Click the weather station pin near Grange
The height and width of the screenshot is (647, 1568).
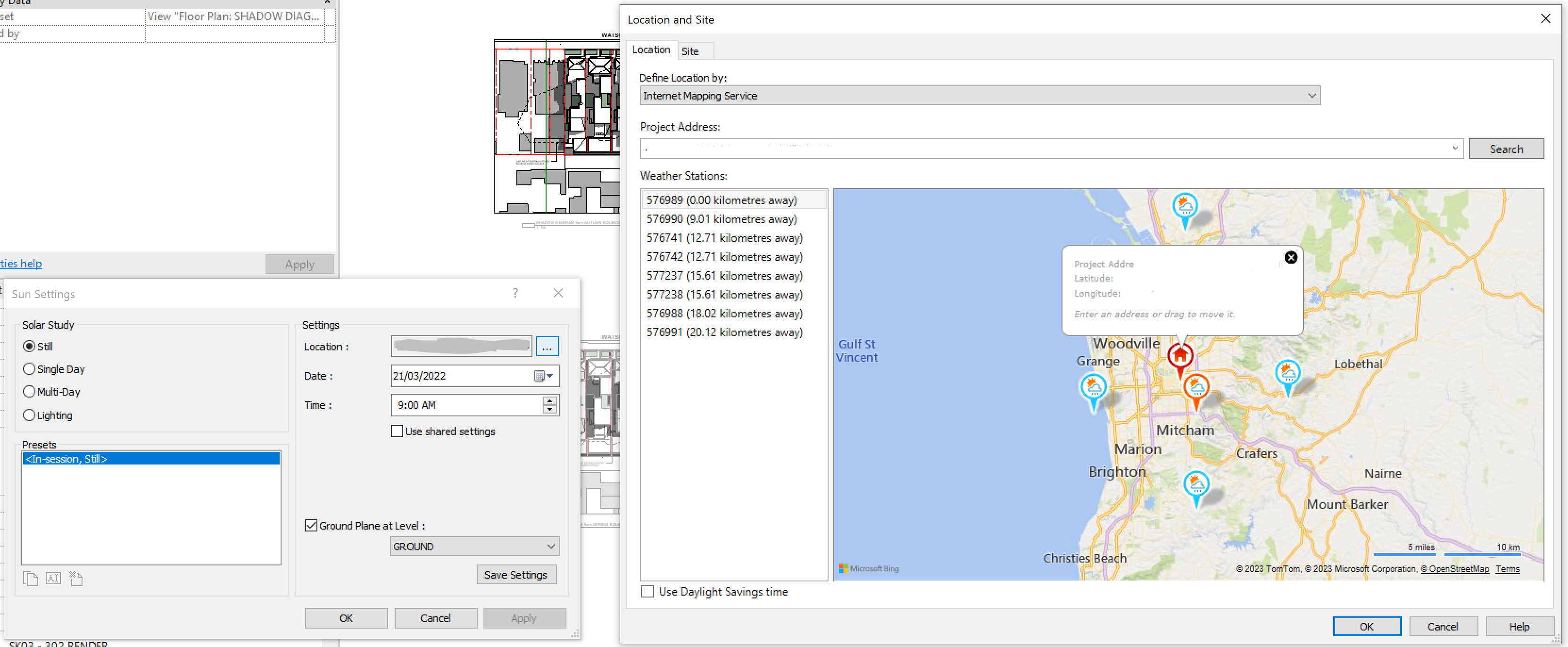pos(1093,388)
